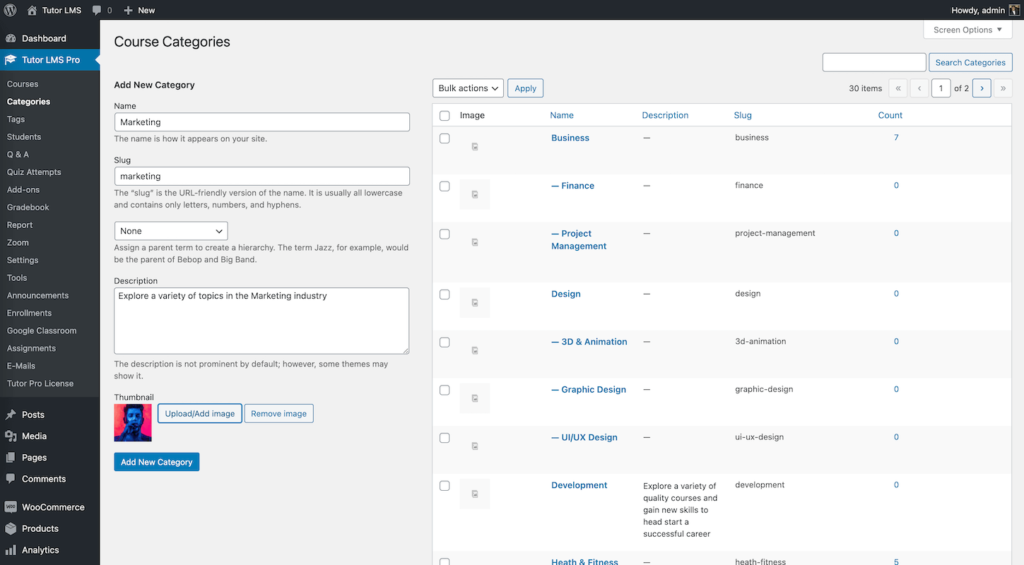The image size is (1024, 565).
Task: Click the Add New Category button
Action: click(x=157, y=462)
